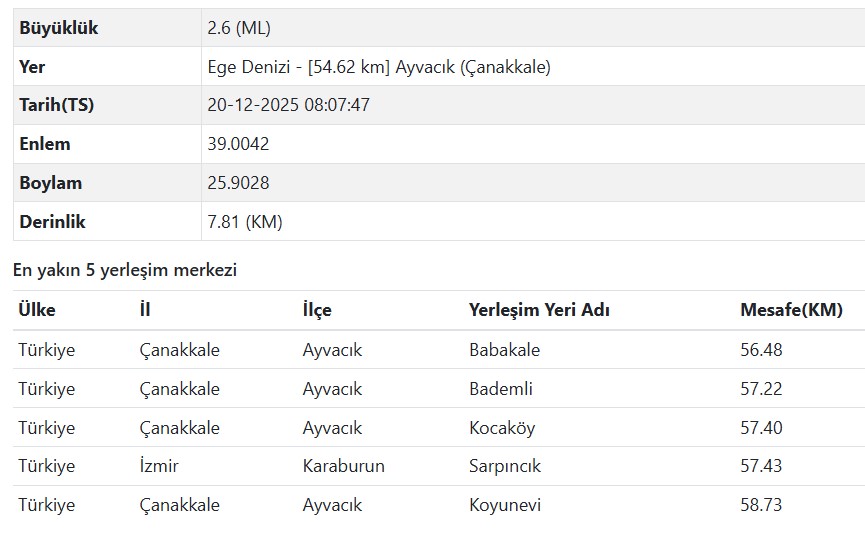
Task: Select the Yer row location text
Action: tap(378, 67)
